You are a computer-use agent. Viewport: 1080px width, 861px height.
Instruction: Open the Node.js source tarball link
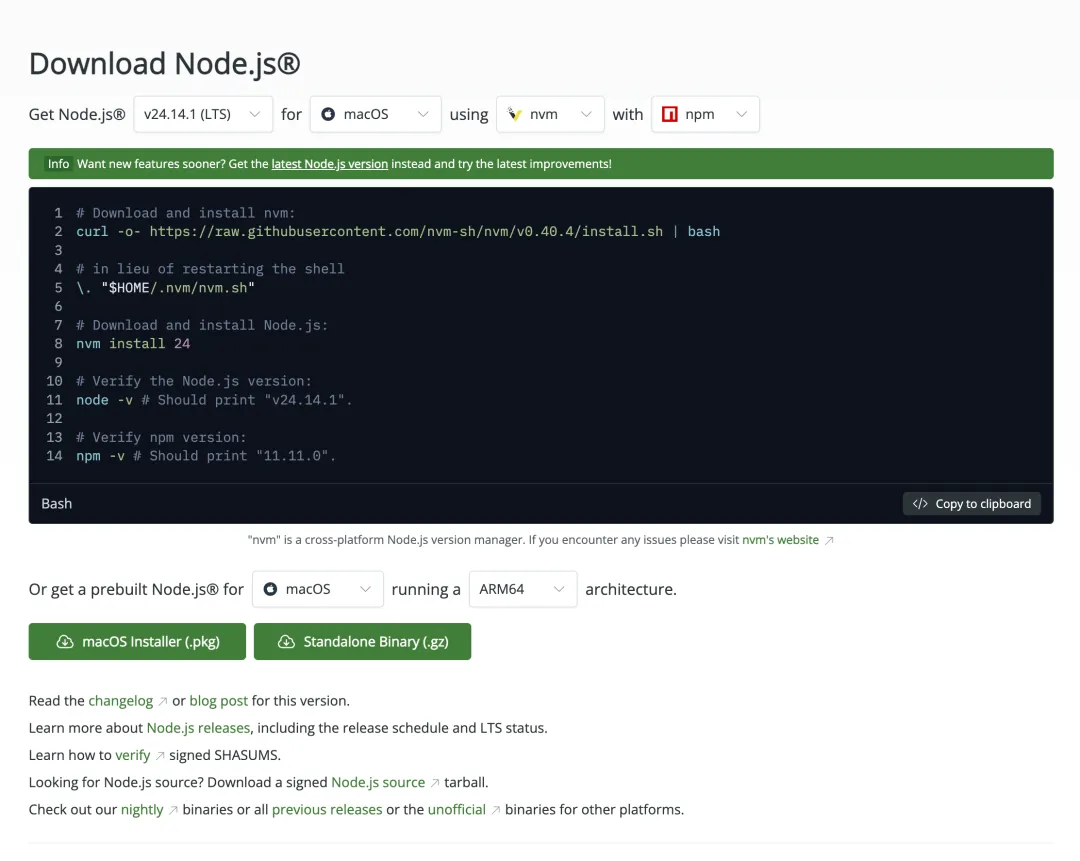(378, 782)
